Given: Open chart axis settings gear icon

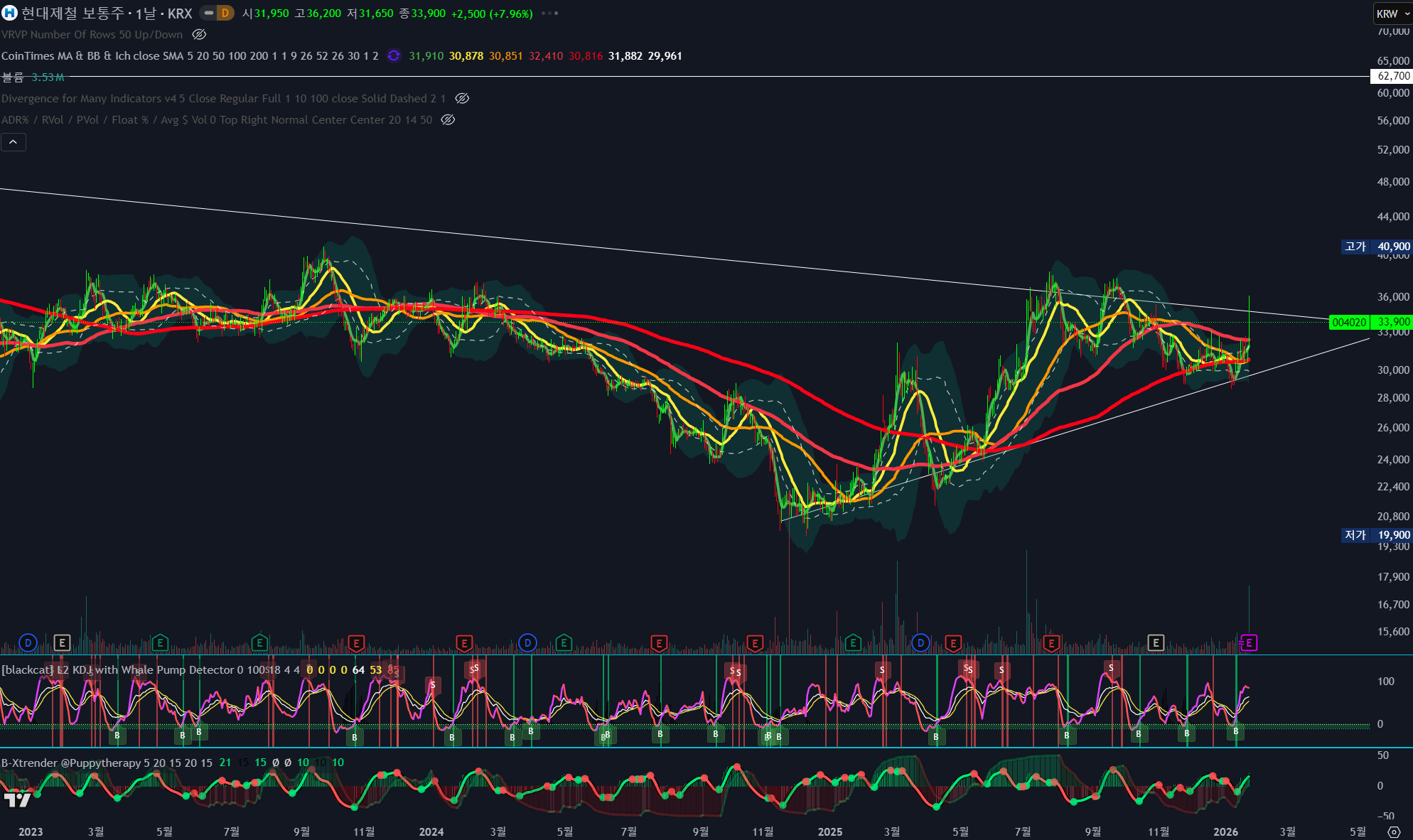Looking at the screenshot, I should (x=1394, y=831).
